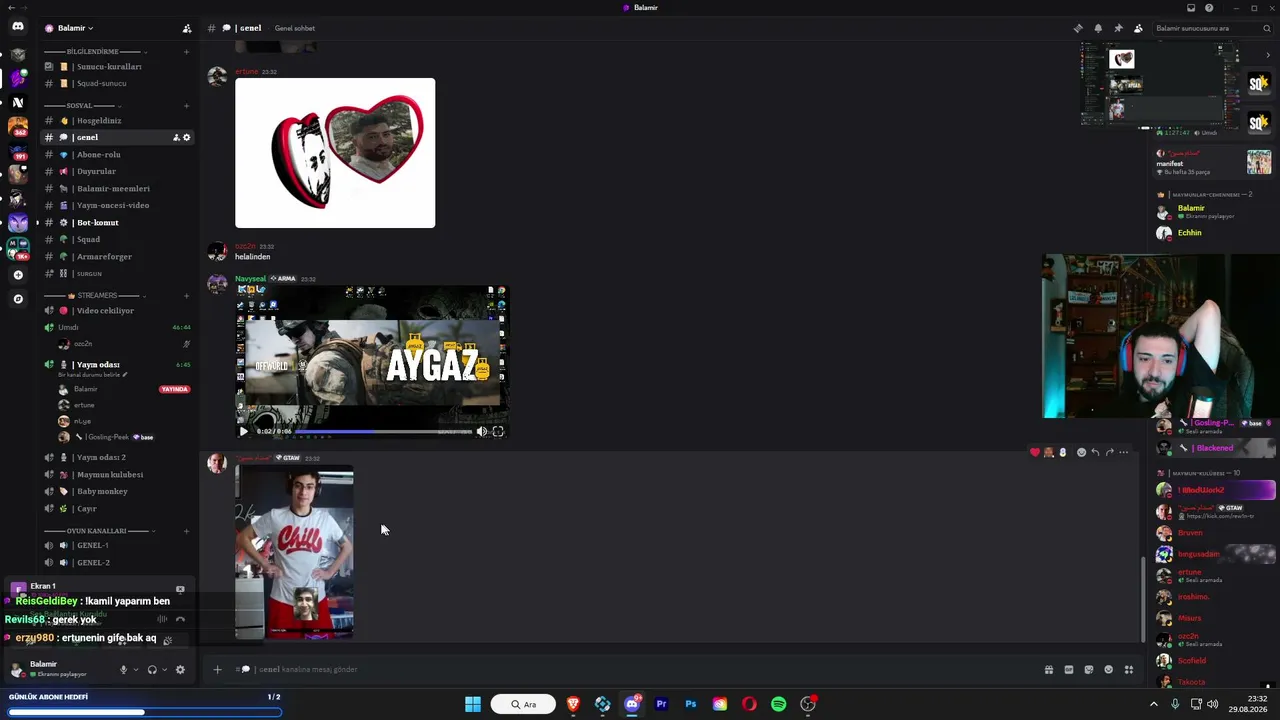Screen dimensions: 1280x720
Task: Open more options on hovered message
Action: coord(1123,452)
